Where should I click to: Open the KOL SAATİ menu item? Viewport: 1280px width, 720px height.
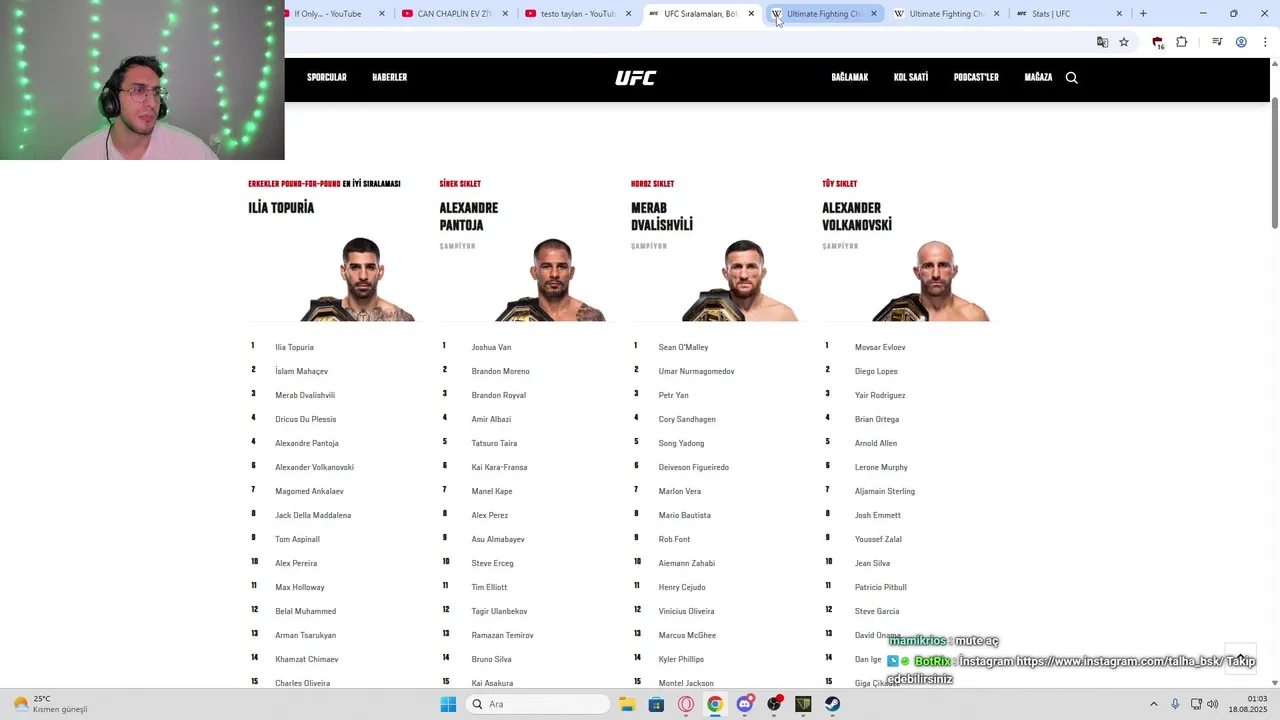911,78
